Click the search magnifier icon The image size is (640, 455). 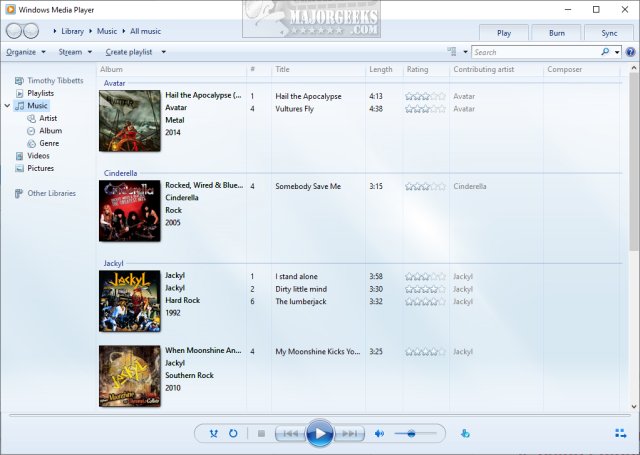605,52
